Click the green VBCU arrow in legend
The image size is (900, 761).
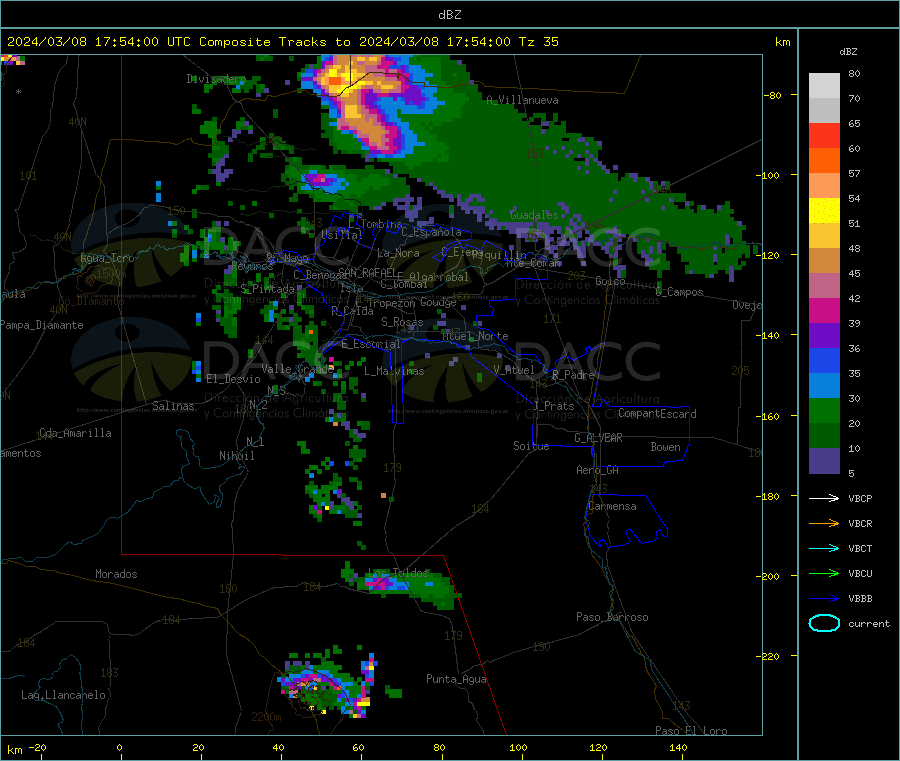click(824, 573)
